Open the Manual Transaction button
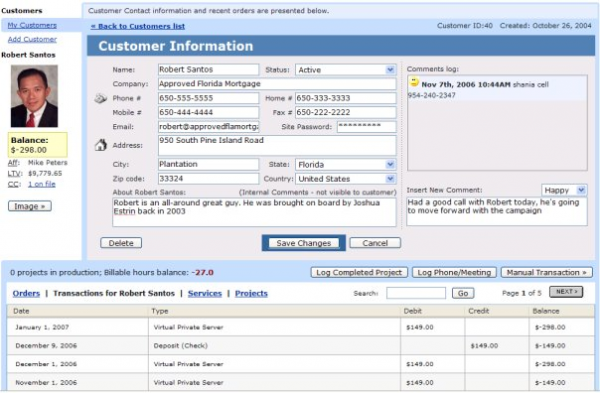The width and height of the screenshot is (600, 393). (x=546, y=272)
